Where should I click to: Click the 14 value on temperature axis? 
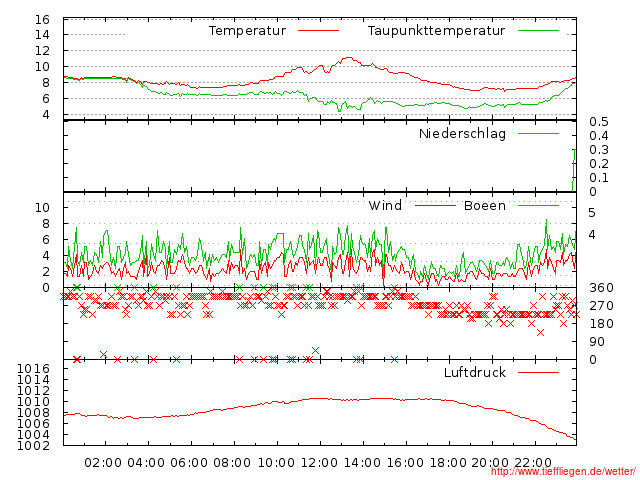coord(42,35)
